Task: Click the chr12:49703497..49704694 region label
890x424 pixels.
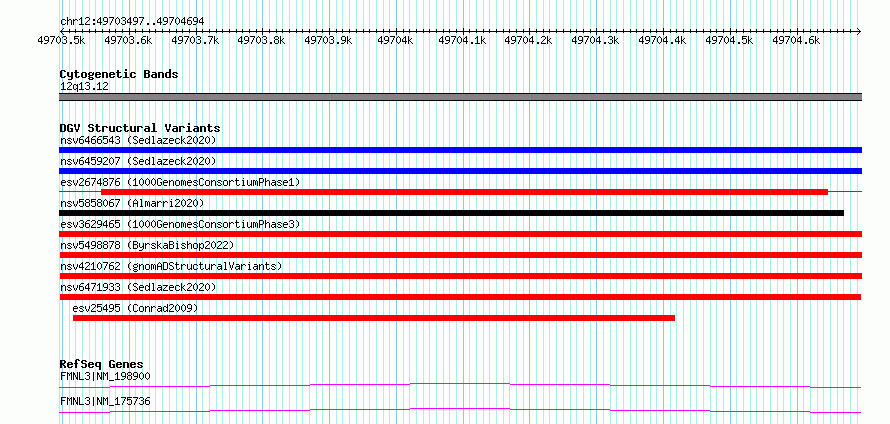Action: pos(132,21)
